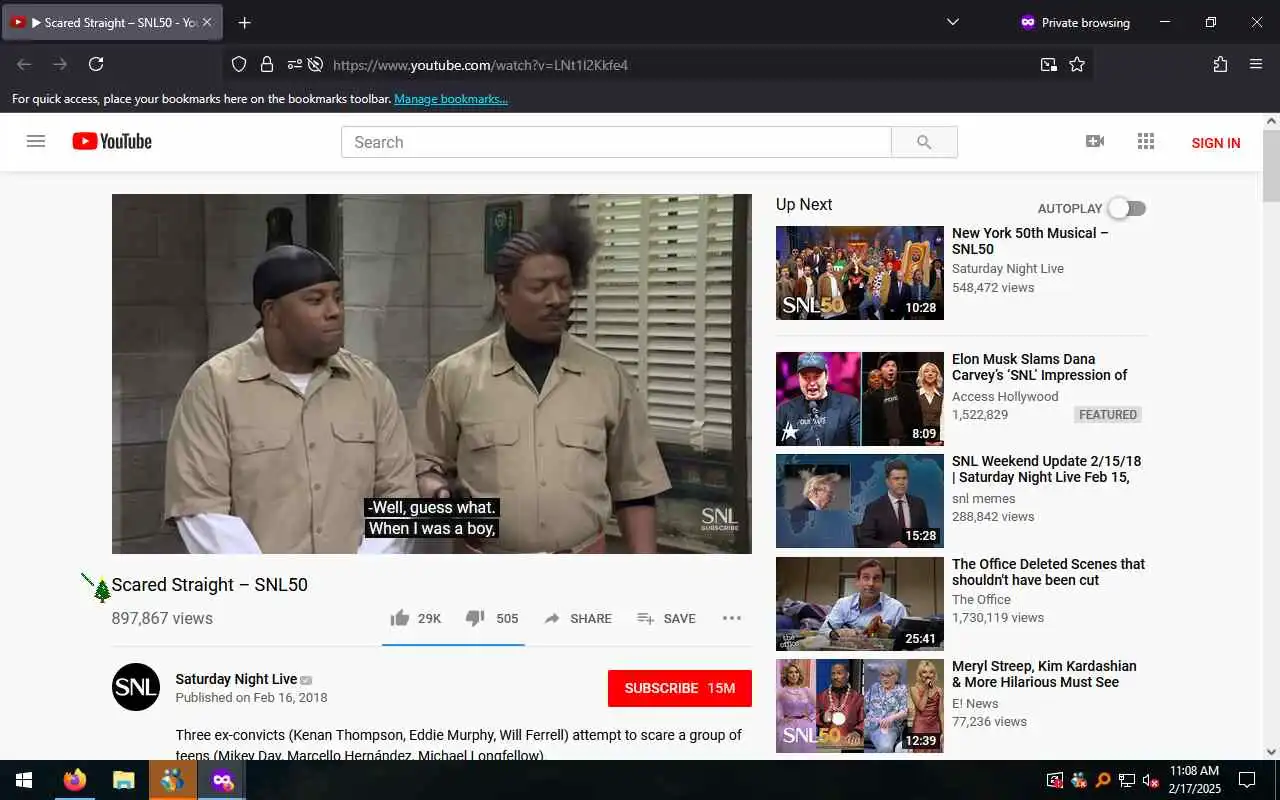
Task: Go back to the previous page
Action: (24, 64)
